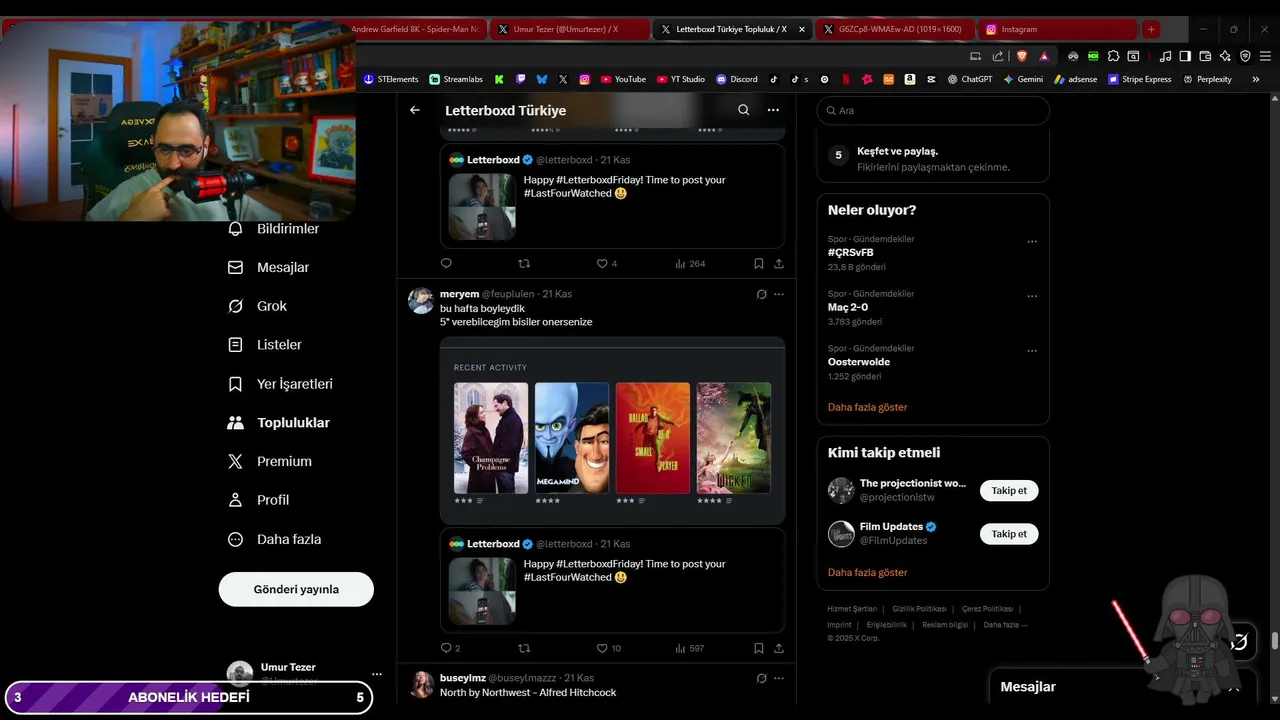Open Discord bookmark
The image size is (1280, 720).
(x=737, y=79)
